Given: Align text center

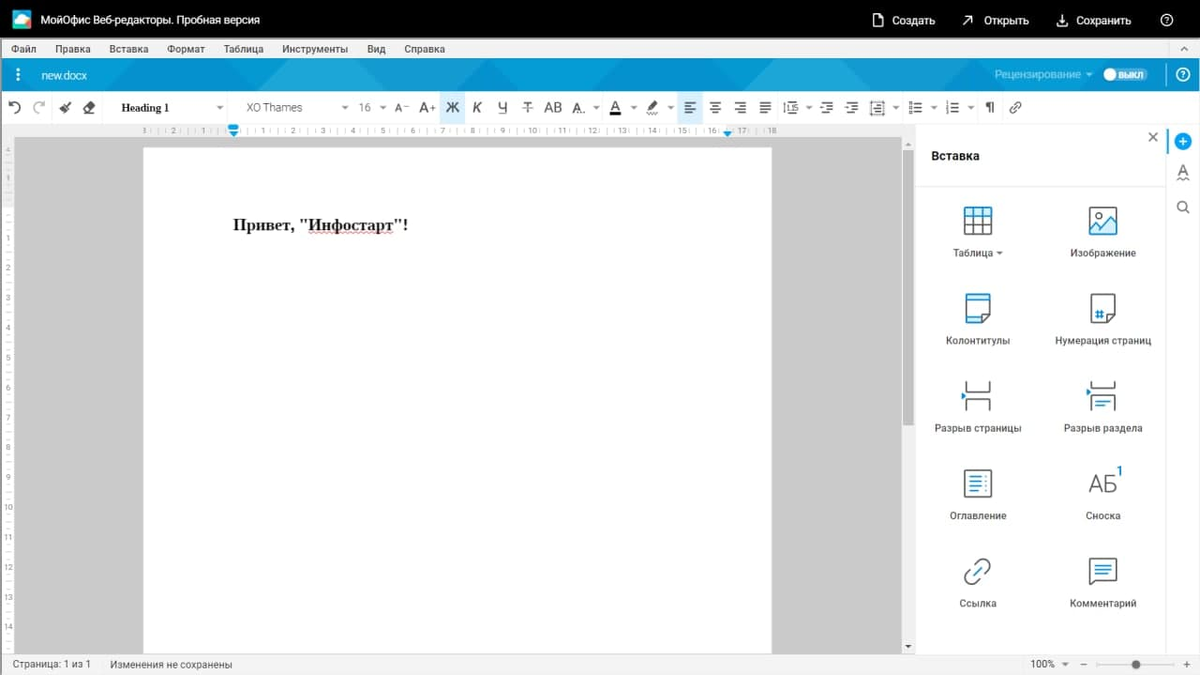Looking at the screenshot, I should tap(715, 107).
